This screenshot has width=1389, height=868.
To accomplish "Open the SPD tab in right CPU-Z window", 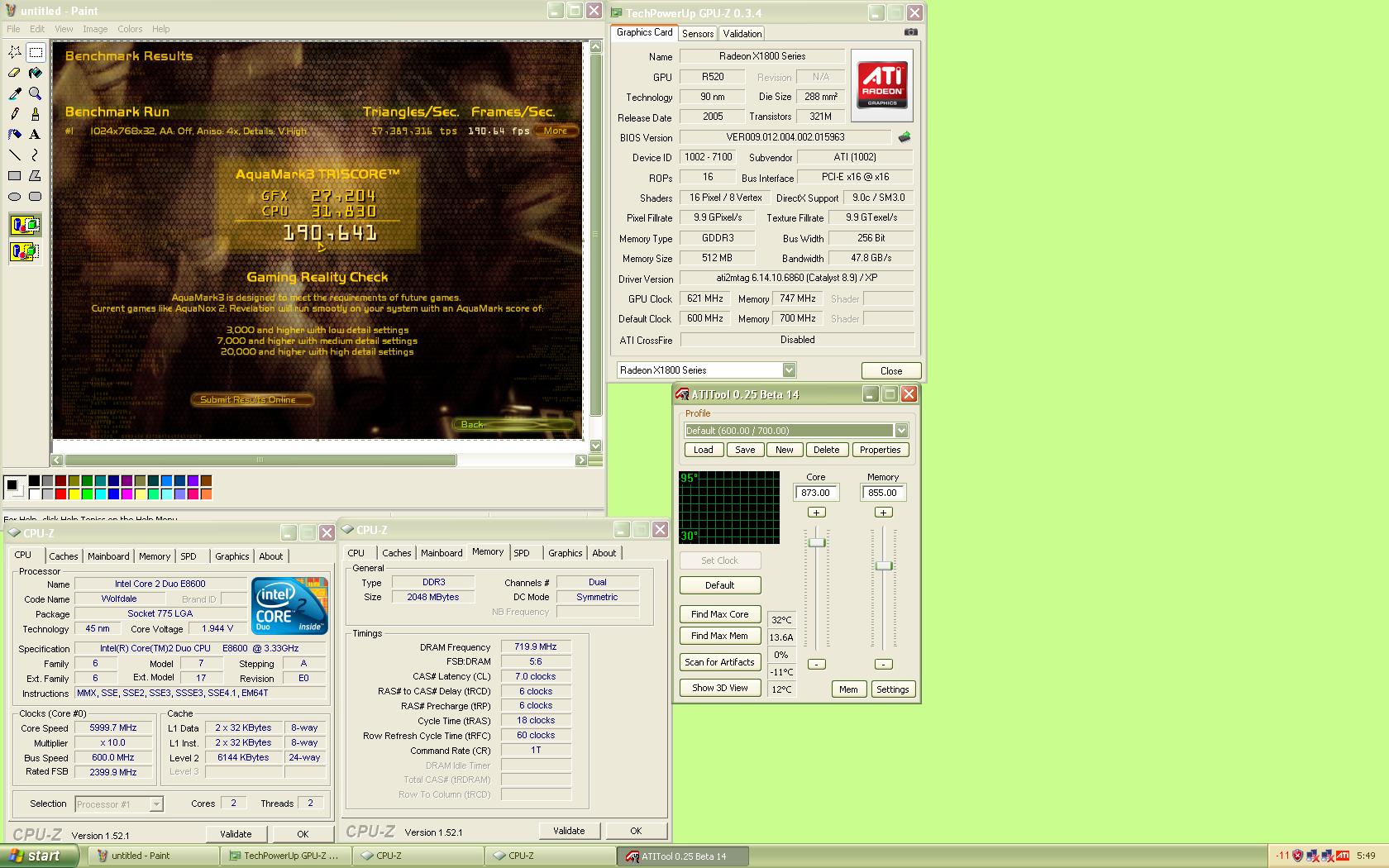I will (522, 553).
